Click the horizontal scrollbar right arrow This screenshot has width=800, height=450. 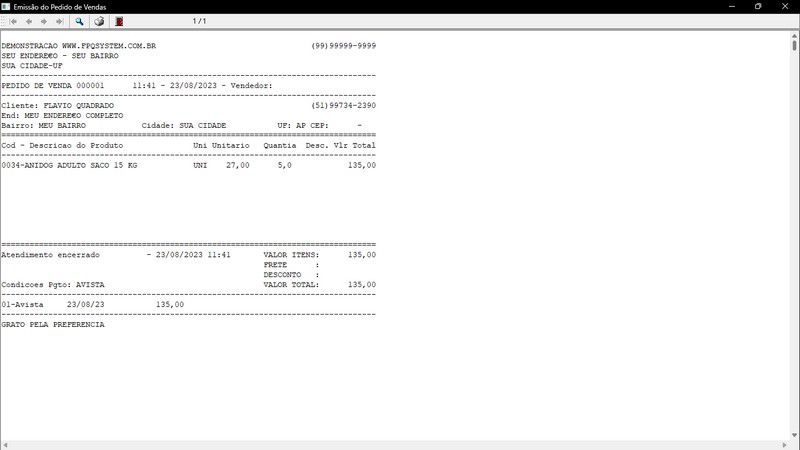pos(785,445)
